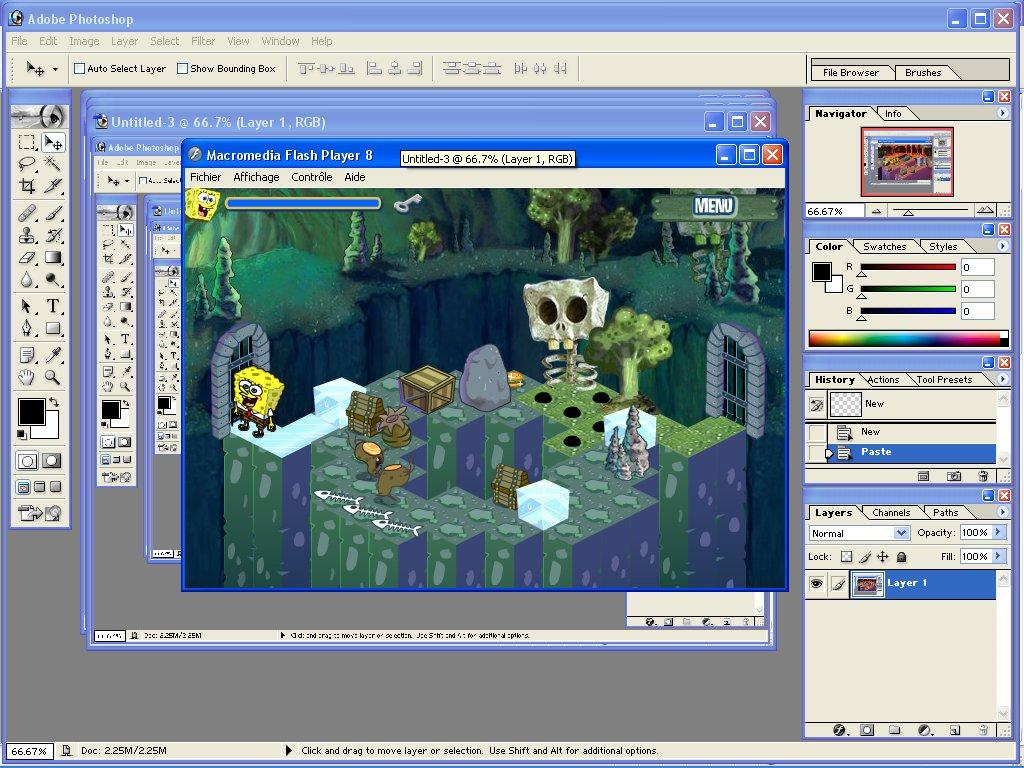Click the green G color slider
The width and height of the screenshot is (1024, 768).
908,289
